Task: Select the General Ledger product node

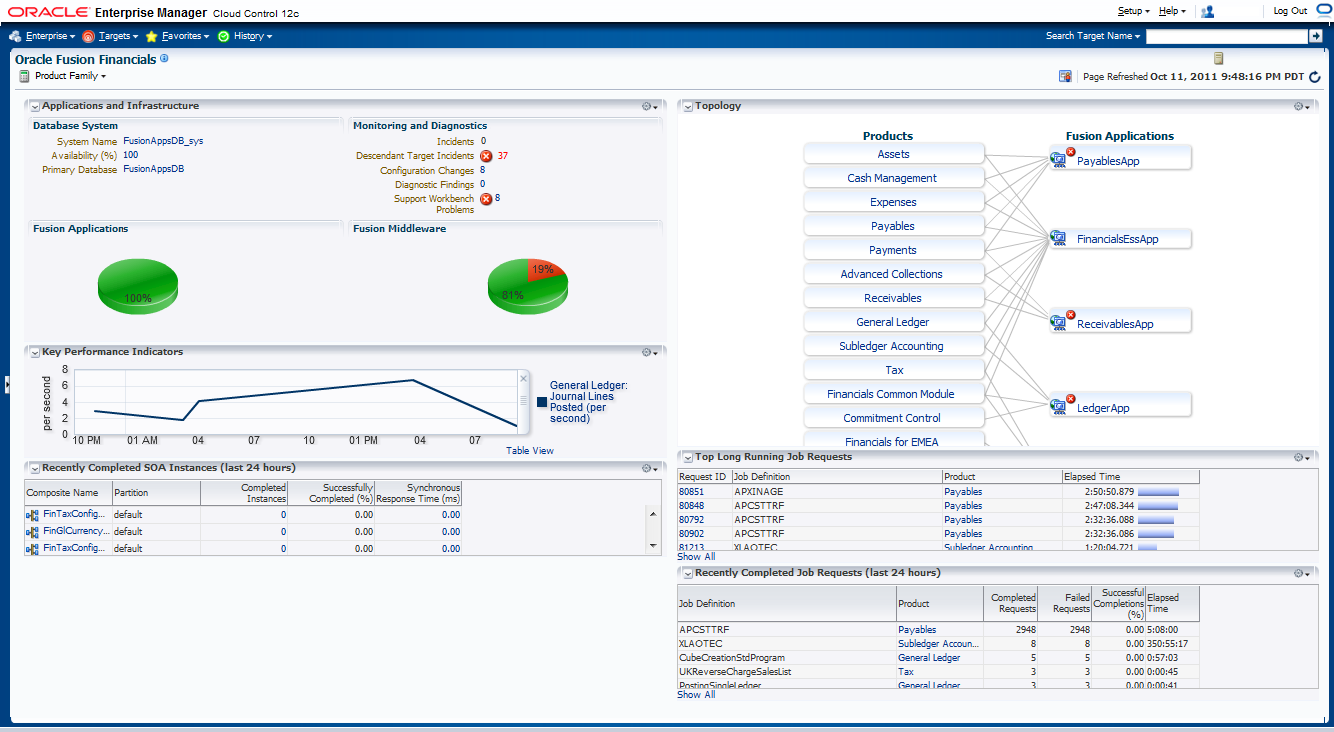Action: pyautogui.click(x=894, y=322)
